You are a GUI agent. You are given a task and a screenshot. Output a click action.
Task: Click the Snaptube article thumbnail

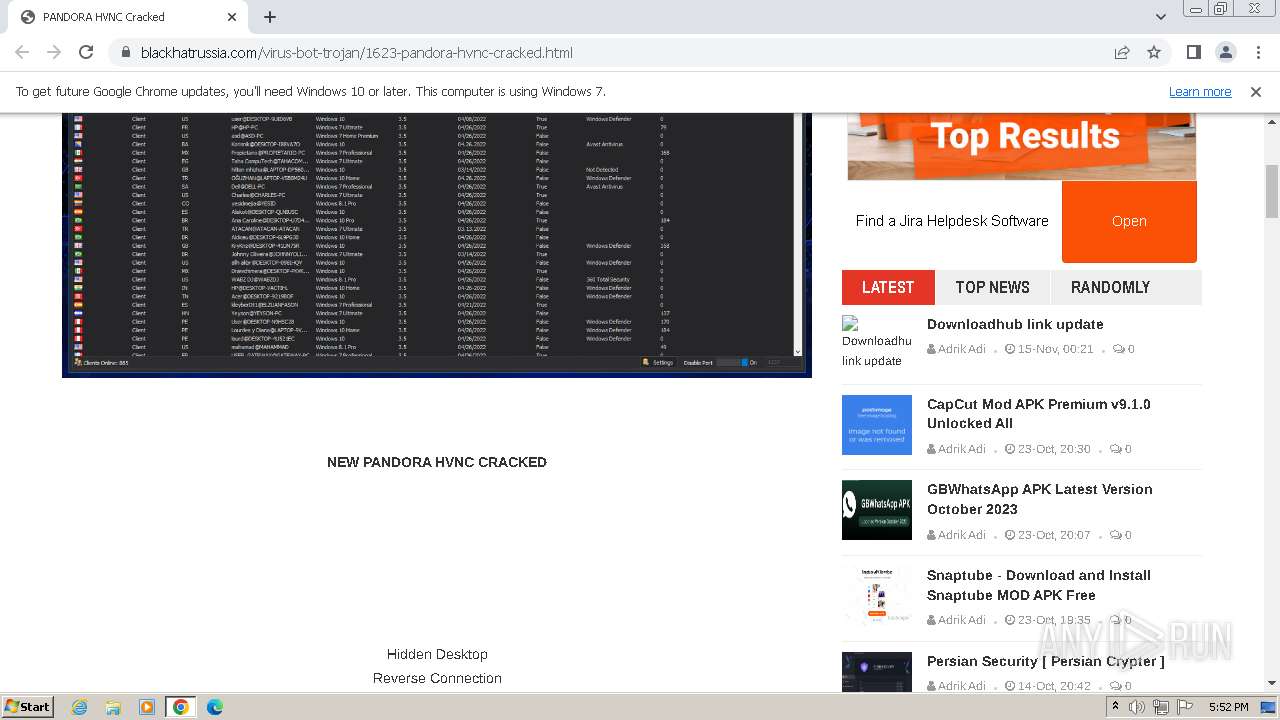(x=877, y=596)
